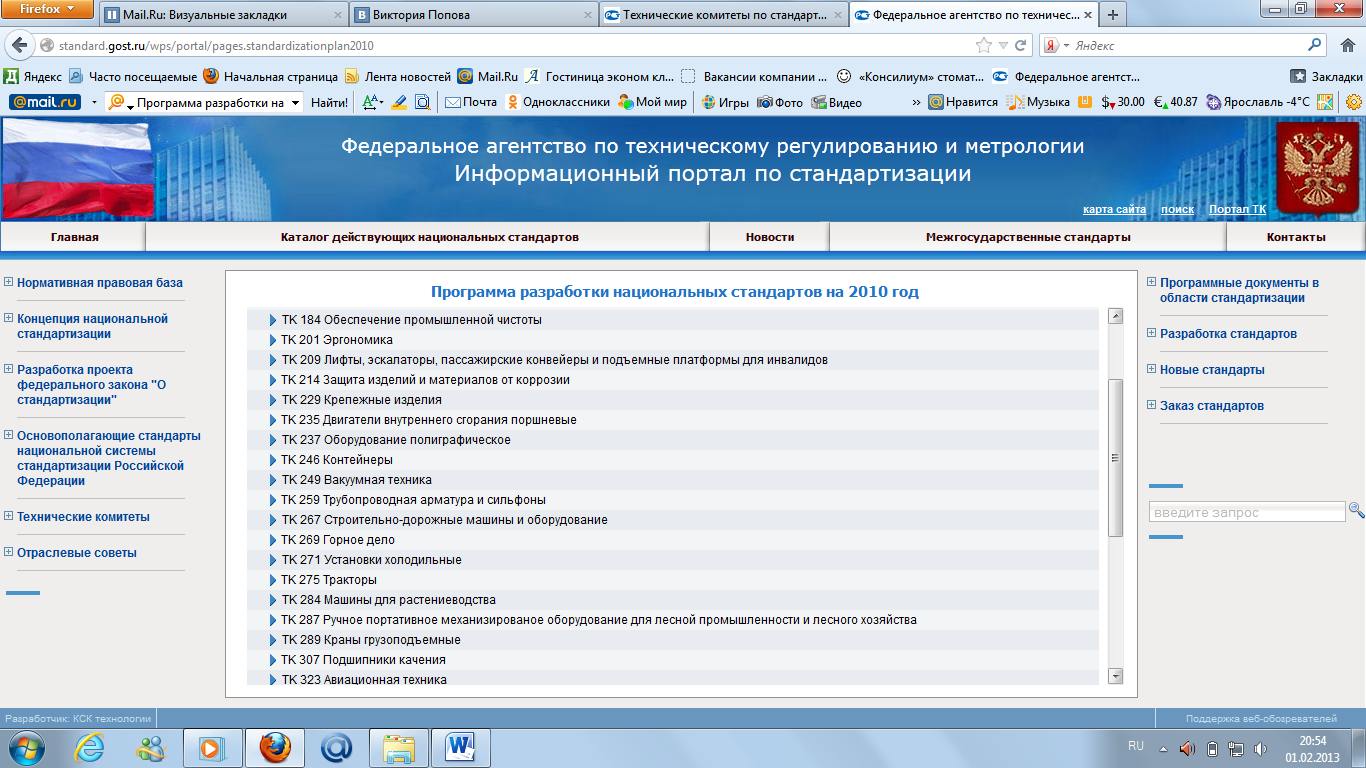Reload the page with the refresh icon

coord(1021,46)
